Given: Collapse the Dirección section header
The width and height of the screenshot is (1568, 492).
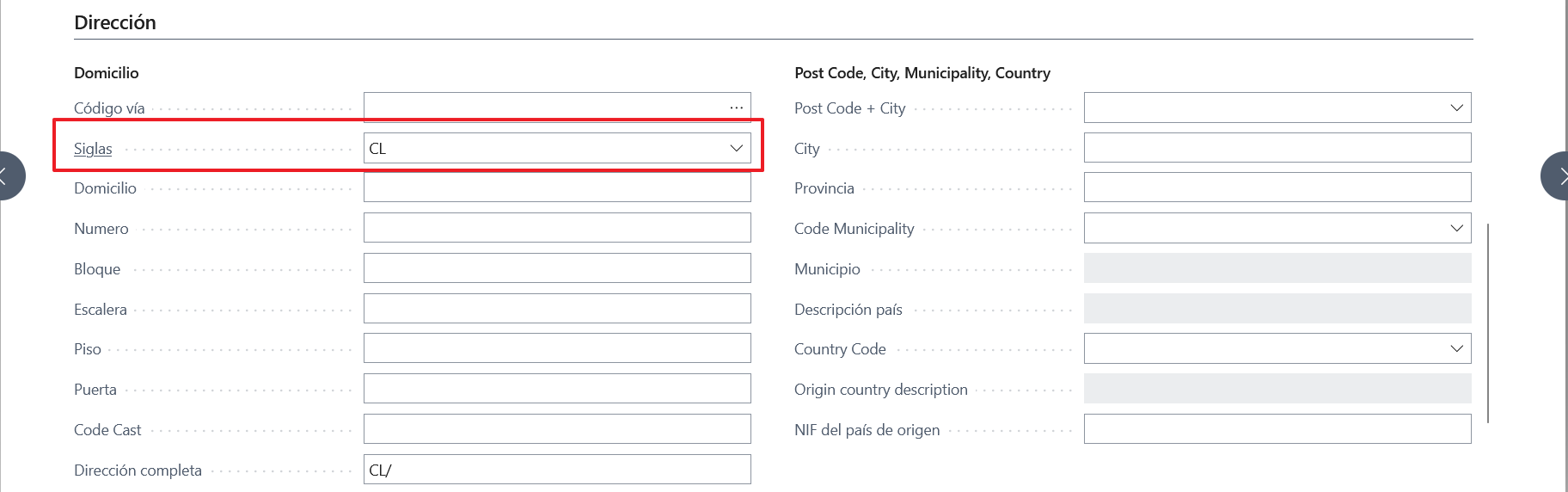Looking at the screenshot, I should tap(115, 22).
